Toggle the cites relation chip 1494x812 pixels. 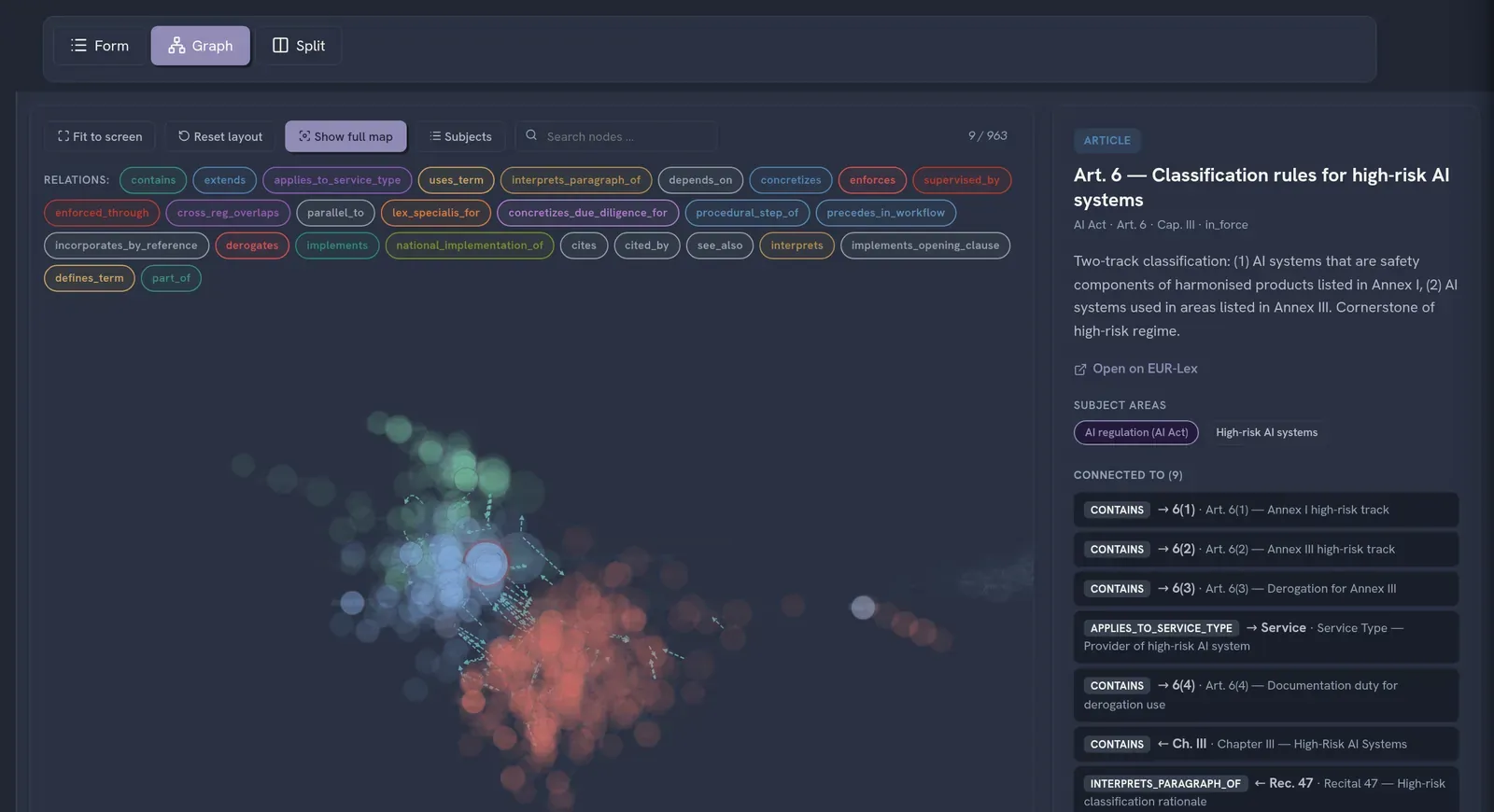coord(584,245)
